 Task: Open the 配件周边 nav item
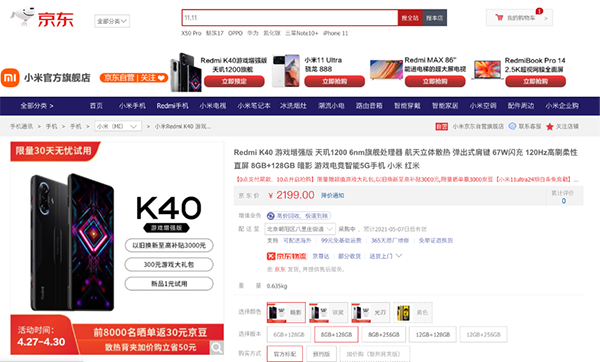pyautogui.click(x=521, y=106)
